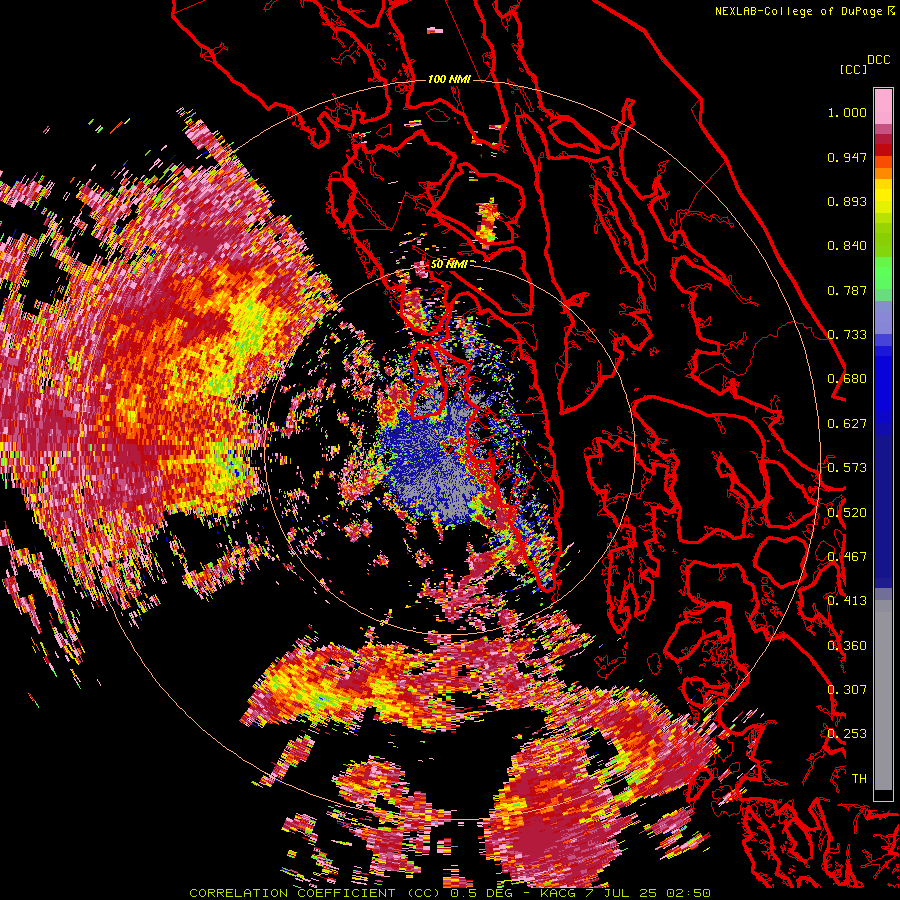Click the 0.520 scale value

(x=847, y=512)
